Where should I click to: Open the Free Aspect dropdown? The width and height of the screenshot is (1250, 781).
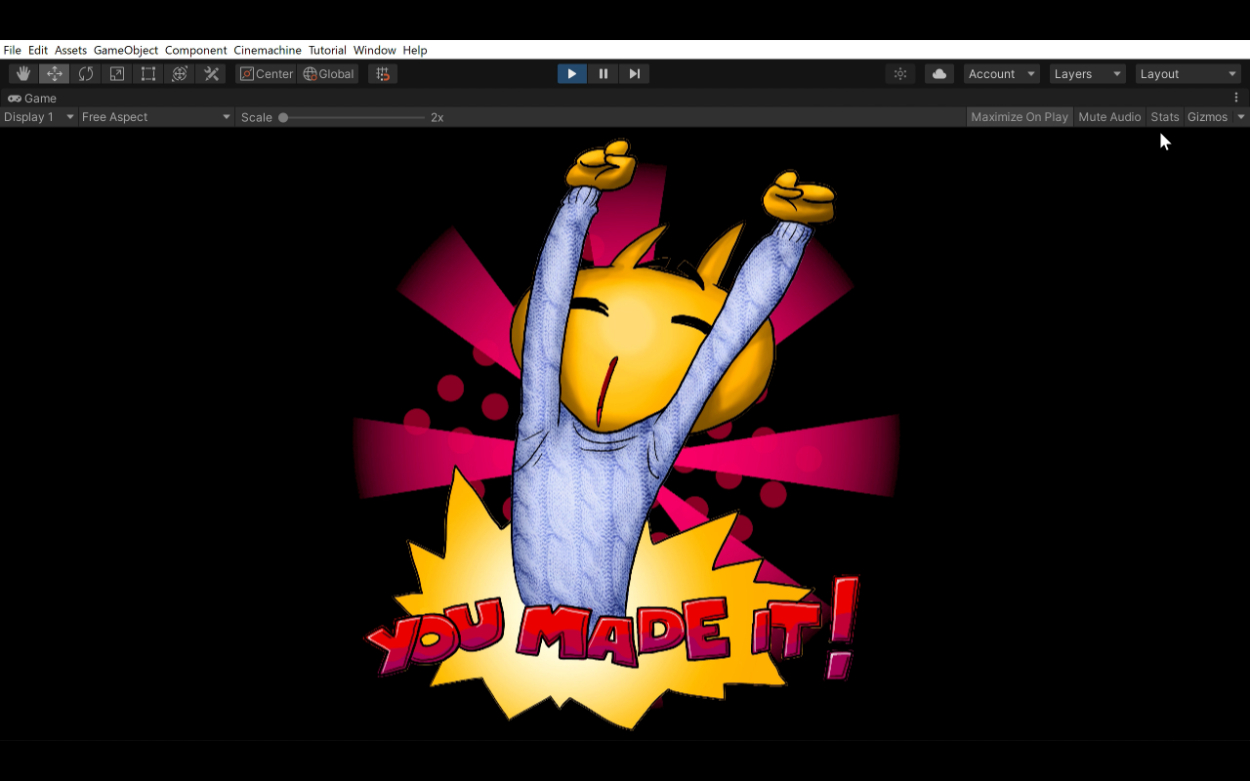click(156, 117)
